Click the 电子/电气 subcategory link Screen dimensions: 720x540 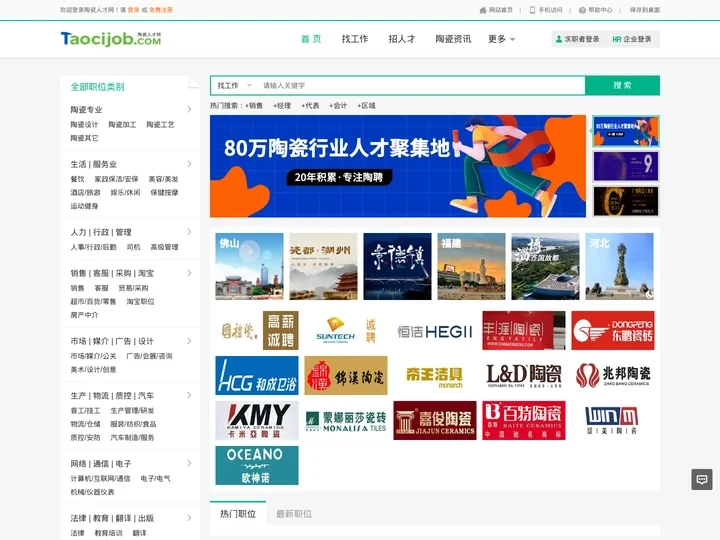click(155, 478)
